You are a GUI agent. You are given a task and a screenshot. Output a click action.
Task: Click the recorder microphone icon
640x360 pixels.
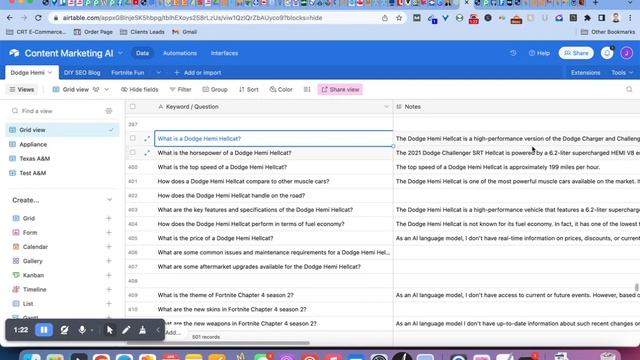[x=82, y=330]
